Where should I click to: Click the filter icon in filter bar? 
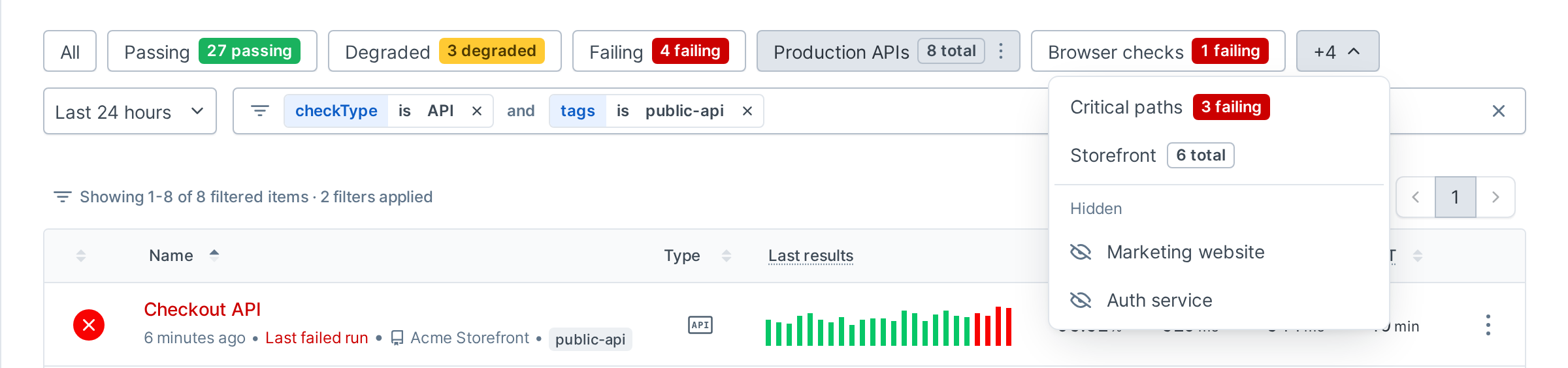(x=260, y=111)
